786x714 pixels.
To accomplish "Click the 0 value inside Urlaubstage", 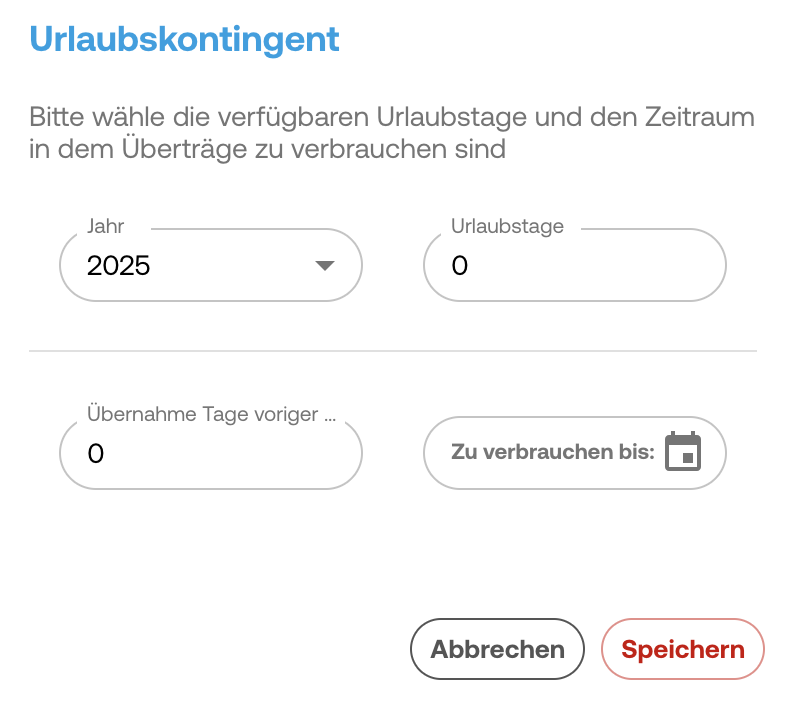I will (459, 266).
